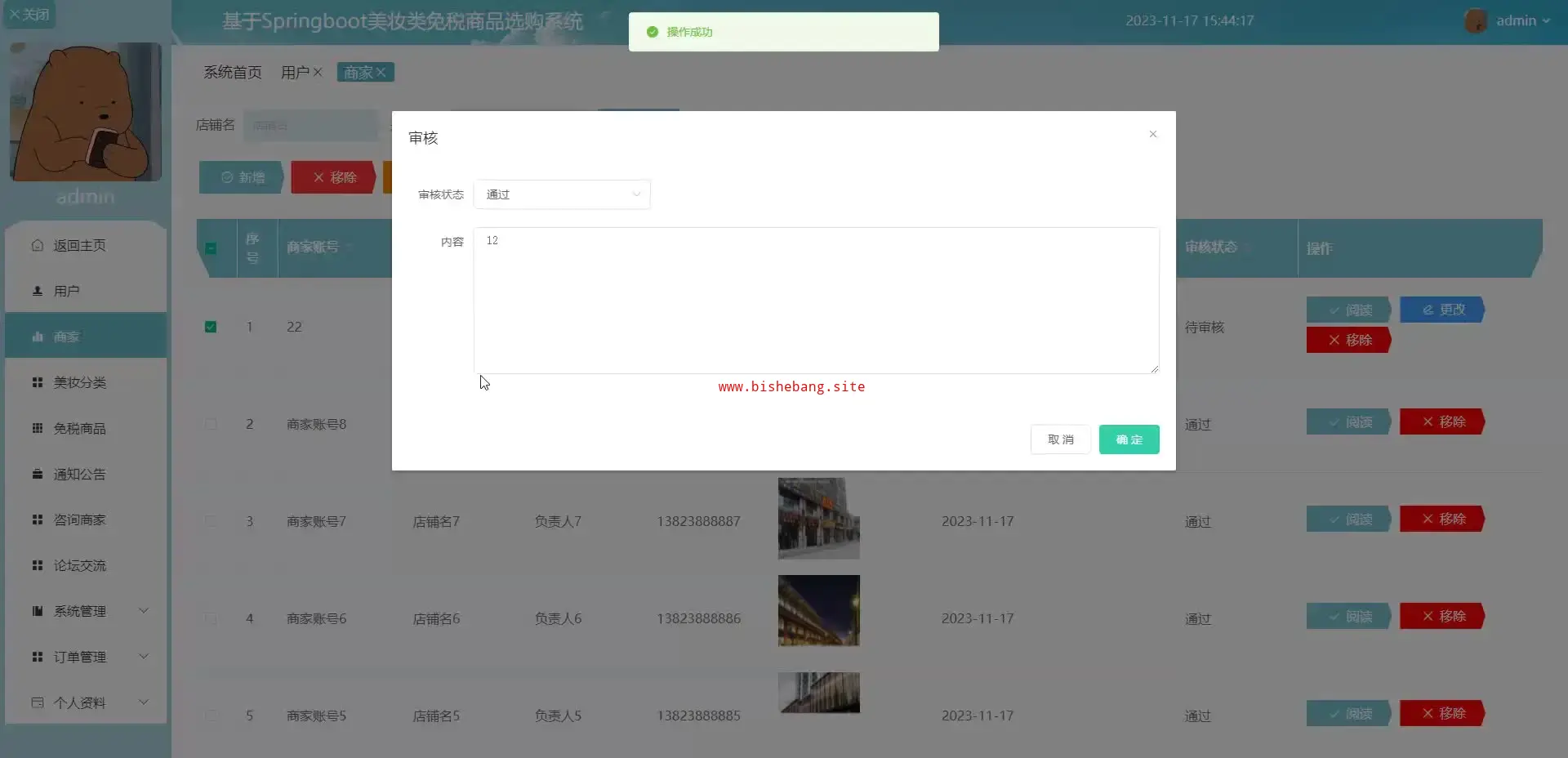
Task: Open the store photo thumbnail for 店铺名7
Action: pyautogui.click(x=819, y=519)
